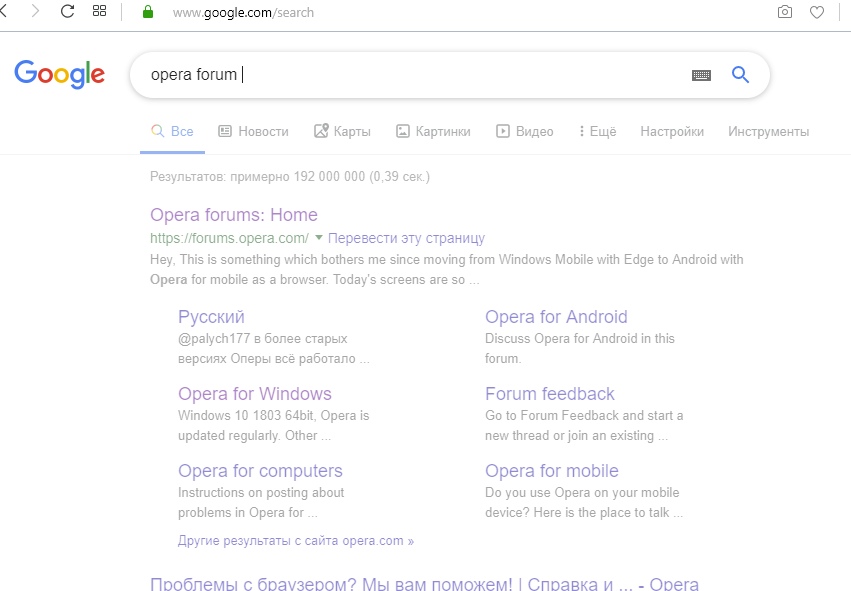Go back to the previous page
This screenshot has width=851, height=591.
[3, 11]
